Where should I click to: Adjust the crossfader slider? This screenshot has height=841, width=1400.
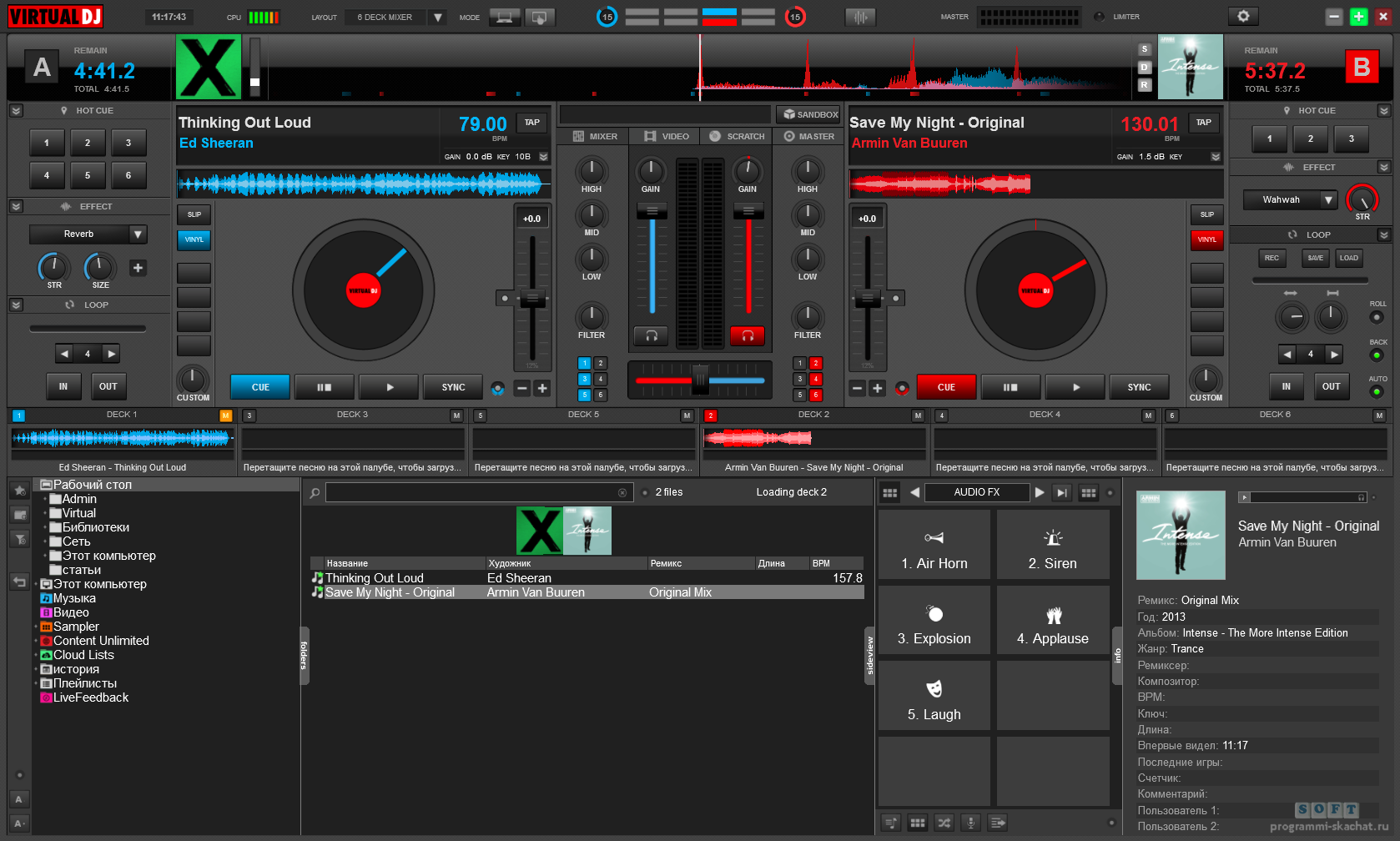coord(700,380)
